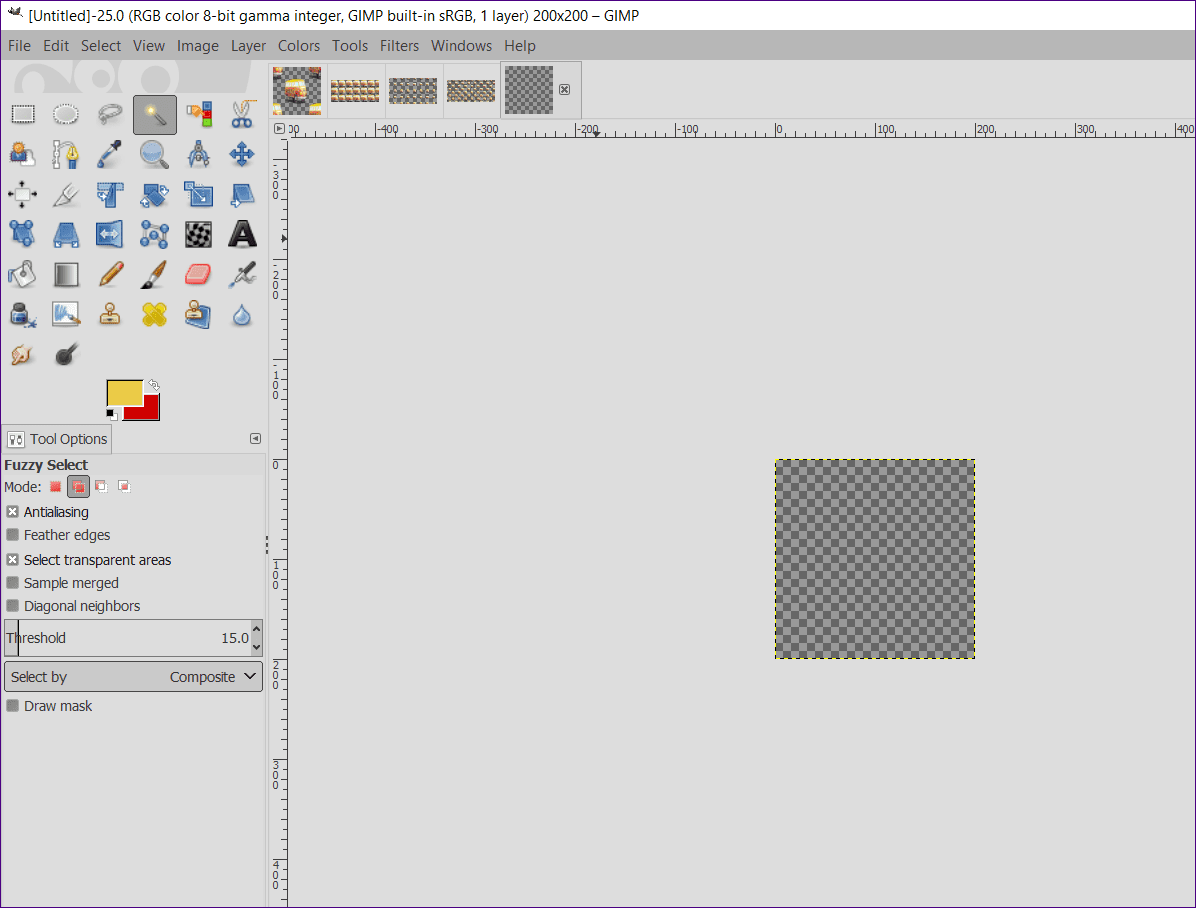Reset colors to default black and white
Image resolution: width=1196 pixels, height=908 pixels.
[112, 414]
